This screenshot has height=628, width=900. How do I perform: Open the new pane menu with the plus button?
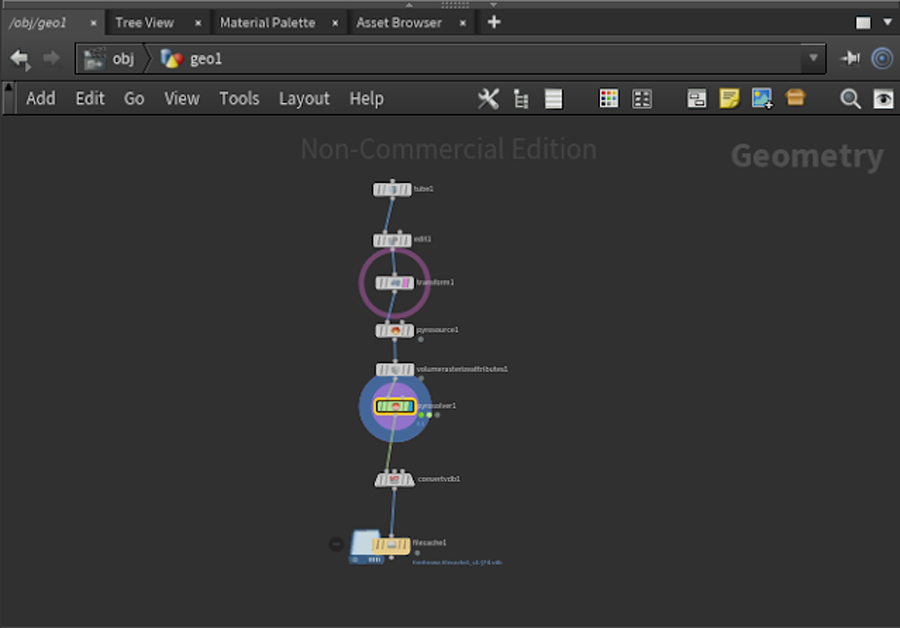493,21
